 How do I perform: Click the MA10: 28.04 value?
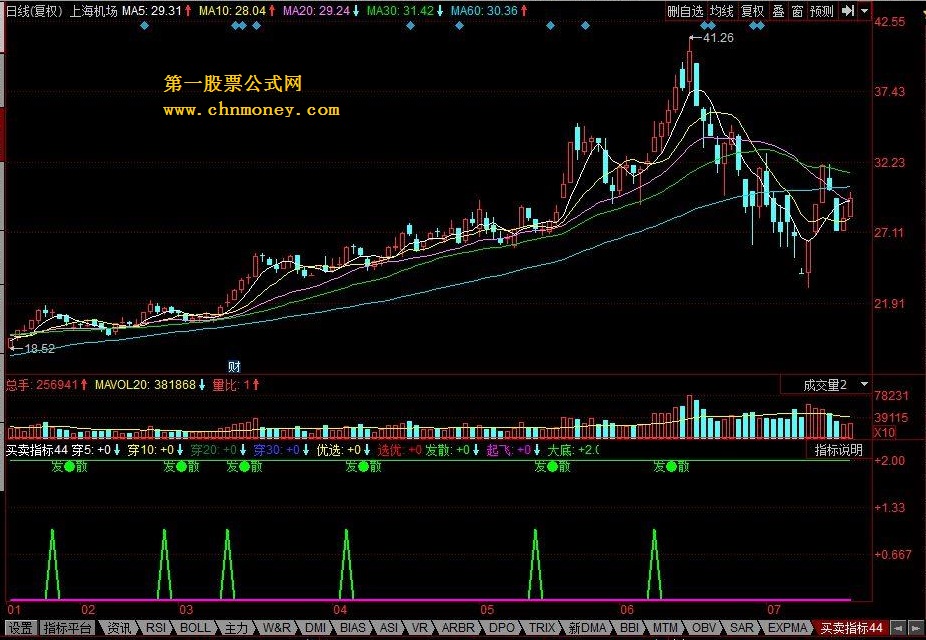pos(232,11)
